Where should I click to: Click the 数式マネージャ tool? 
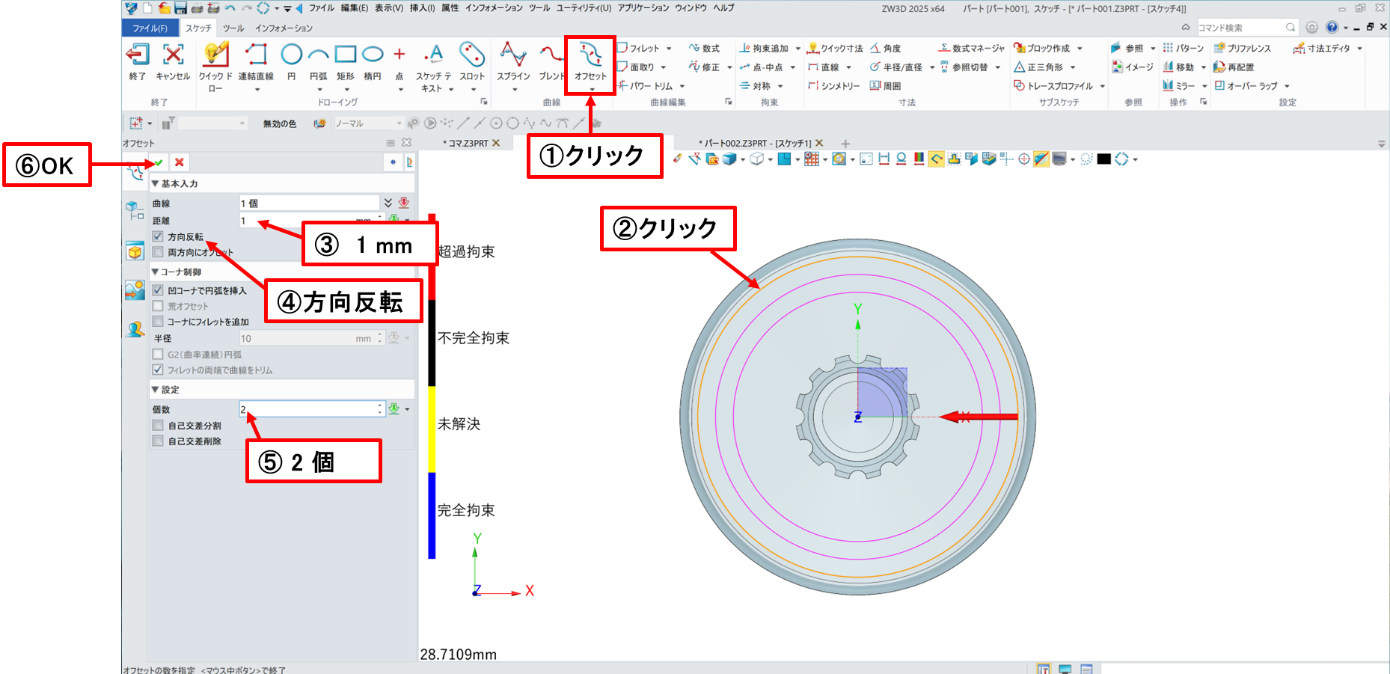click(971, 48)
